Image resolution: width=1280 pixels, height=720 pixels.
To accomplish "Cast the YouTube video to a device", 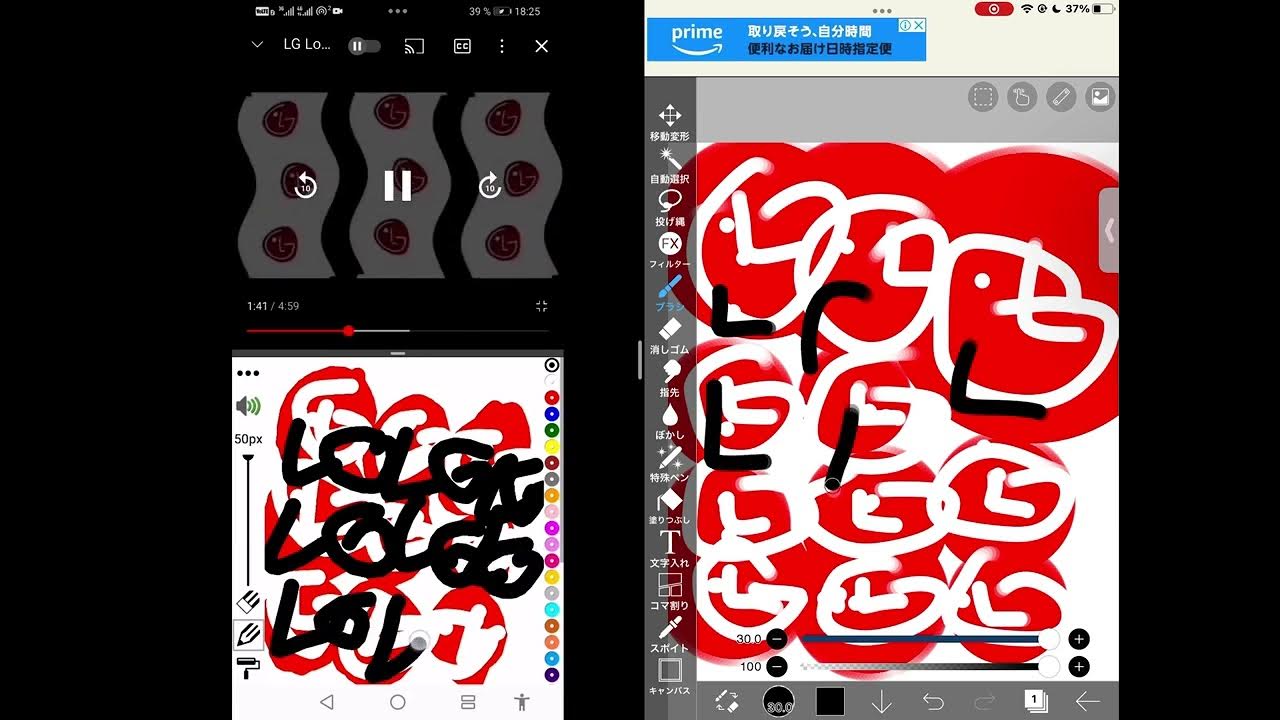I will [x=414, y=46].
